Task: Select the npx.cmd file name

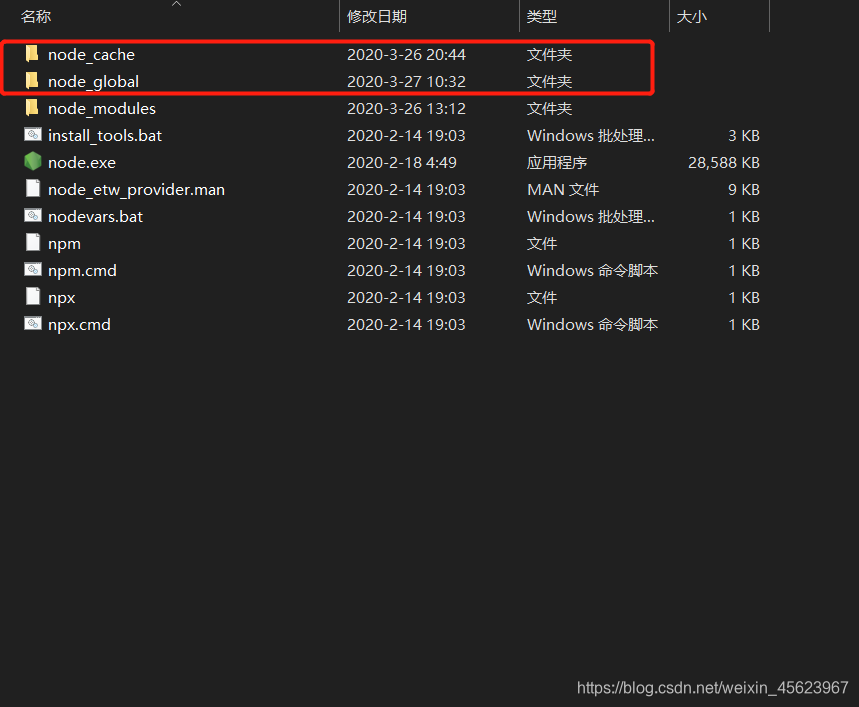Action: [x=79, y=325]
